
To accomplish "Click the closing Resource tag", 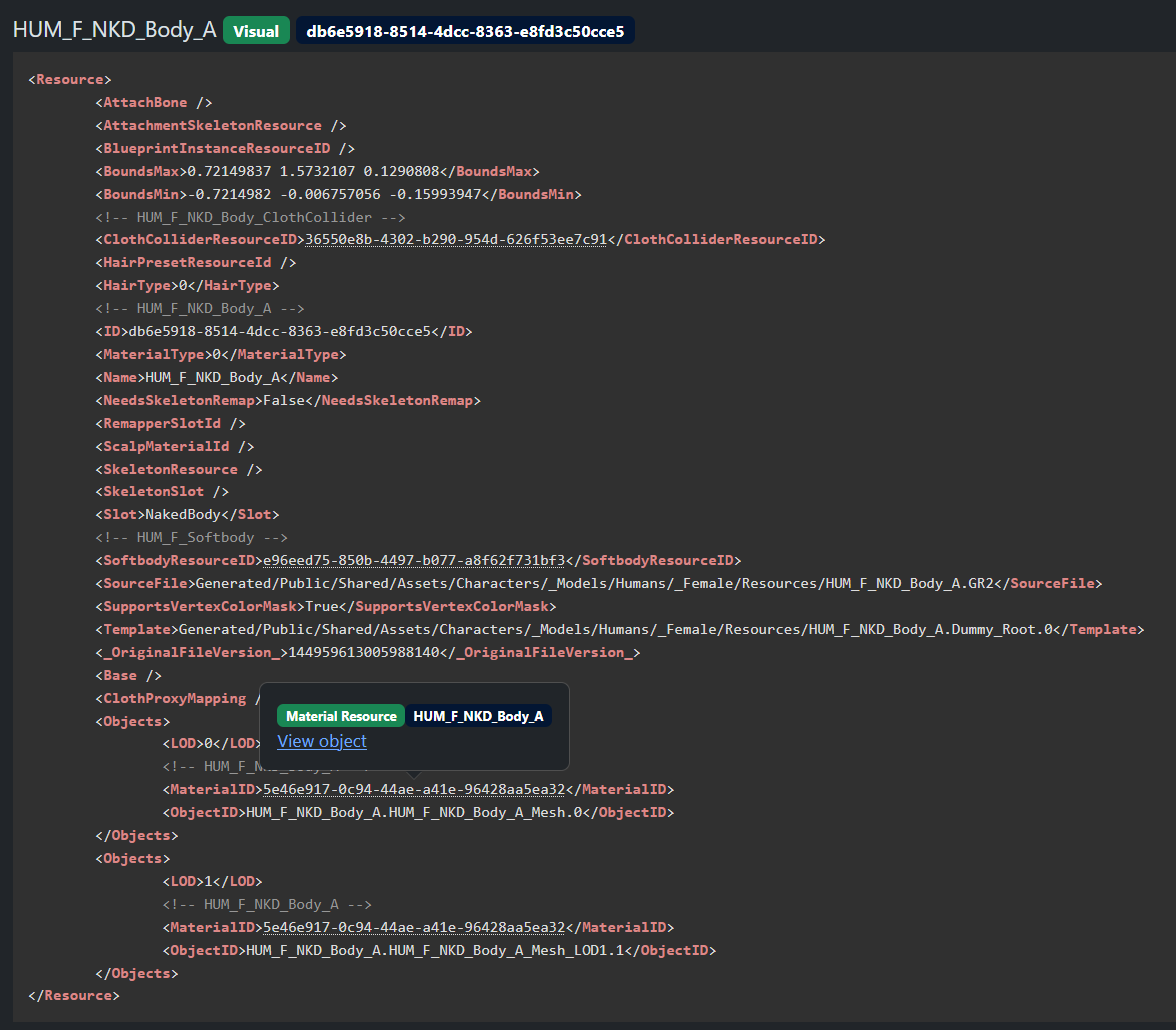I will (74, 995).
